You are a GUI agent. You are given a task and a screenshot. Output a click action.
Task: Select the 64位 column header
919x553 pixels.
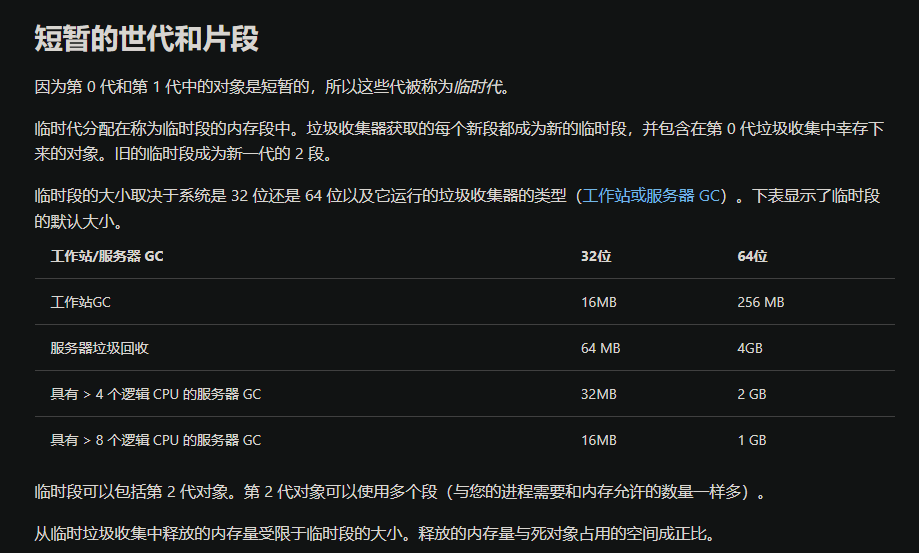(752, 256)
